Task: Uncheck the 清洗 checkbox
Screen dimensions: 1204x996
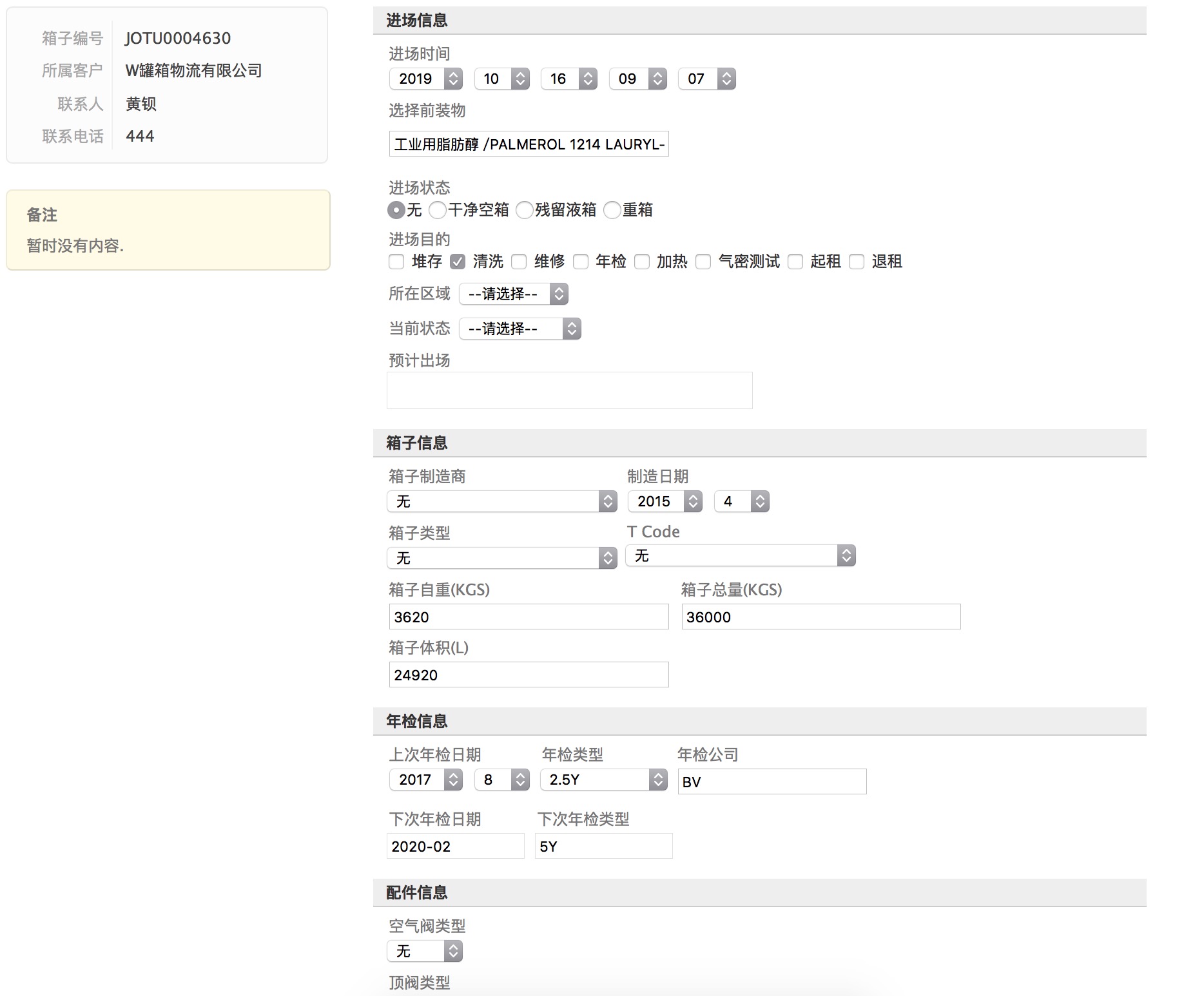Action: pos(458,262)
